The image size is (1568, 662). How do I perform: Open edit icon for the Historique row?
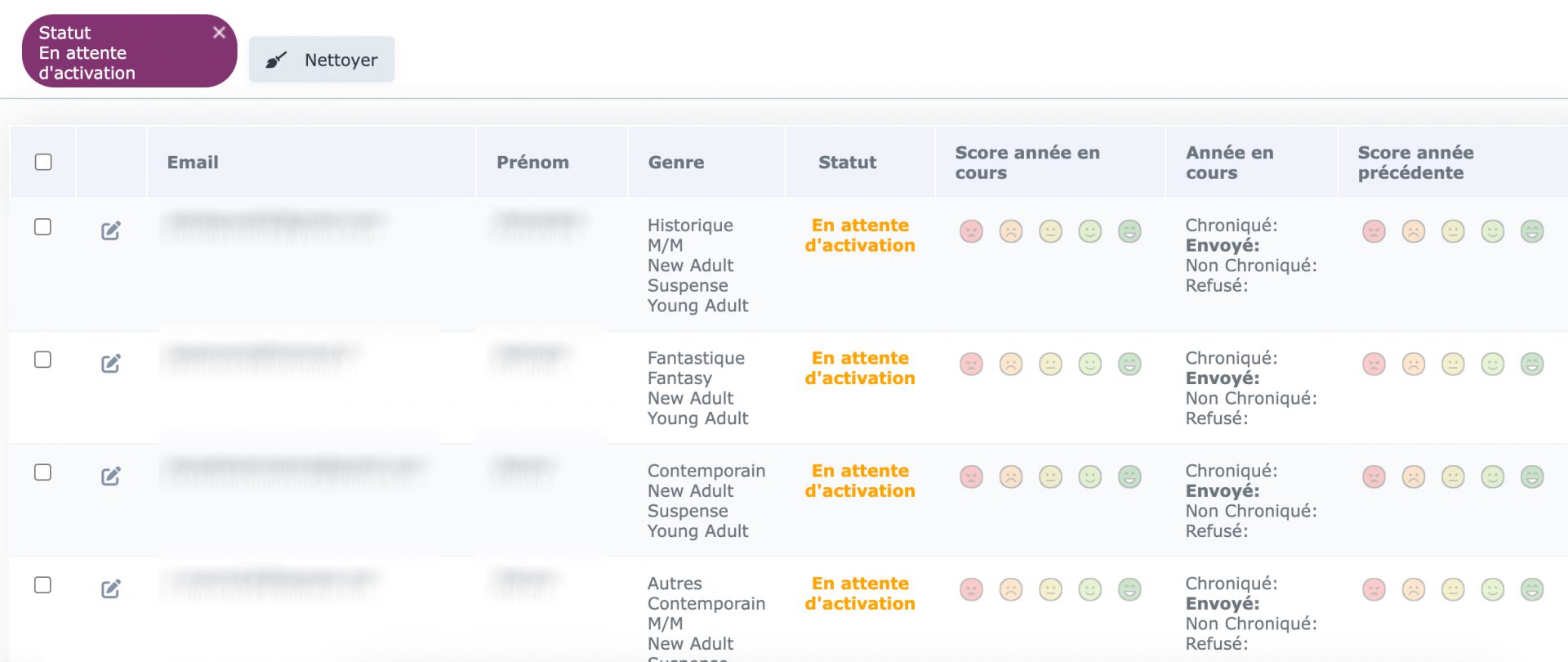tap(111, 231)
